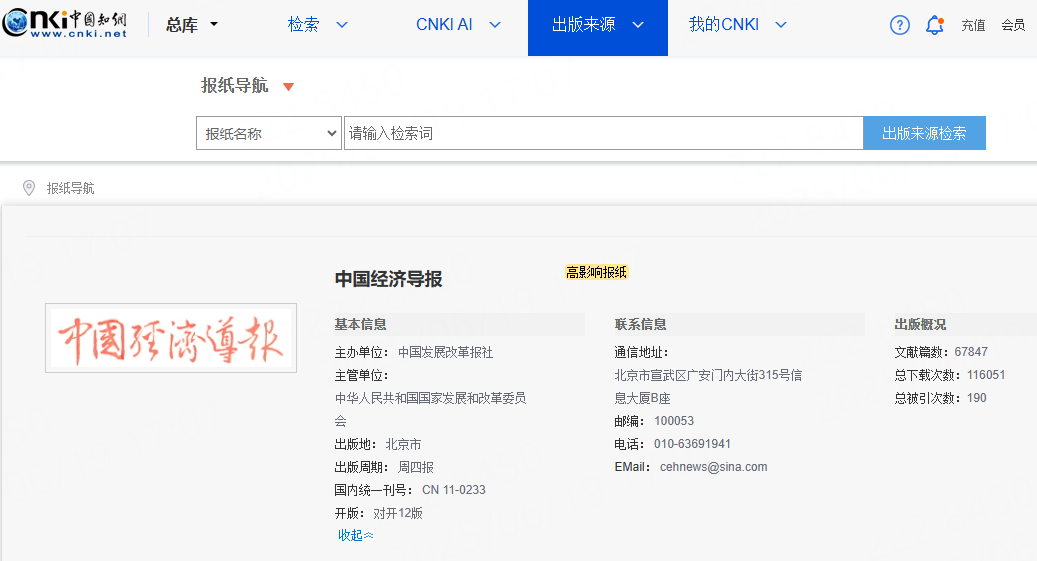Open the 报纸名称 search field dropdown
Viewport: 1037px width, 561px height.
click(269, 133)
